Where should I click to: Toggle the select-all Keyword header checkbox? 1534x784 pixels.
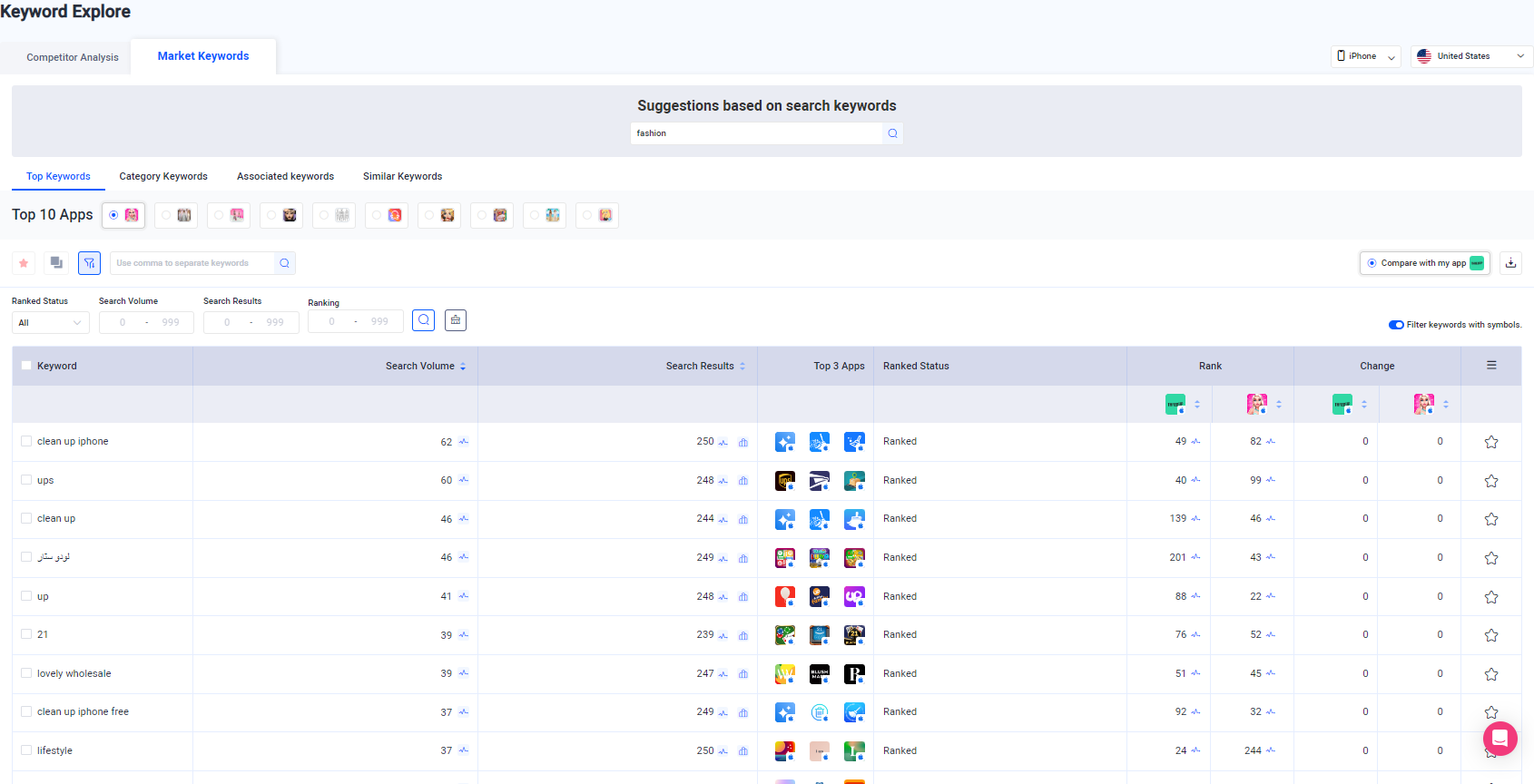click(x=26, y=366)
